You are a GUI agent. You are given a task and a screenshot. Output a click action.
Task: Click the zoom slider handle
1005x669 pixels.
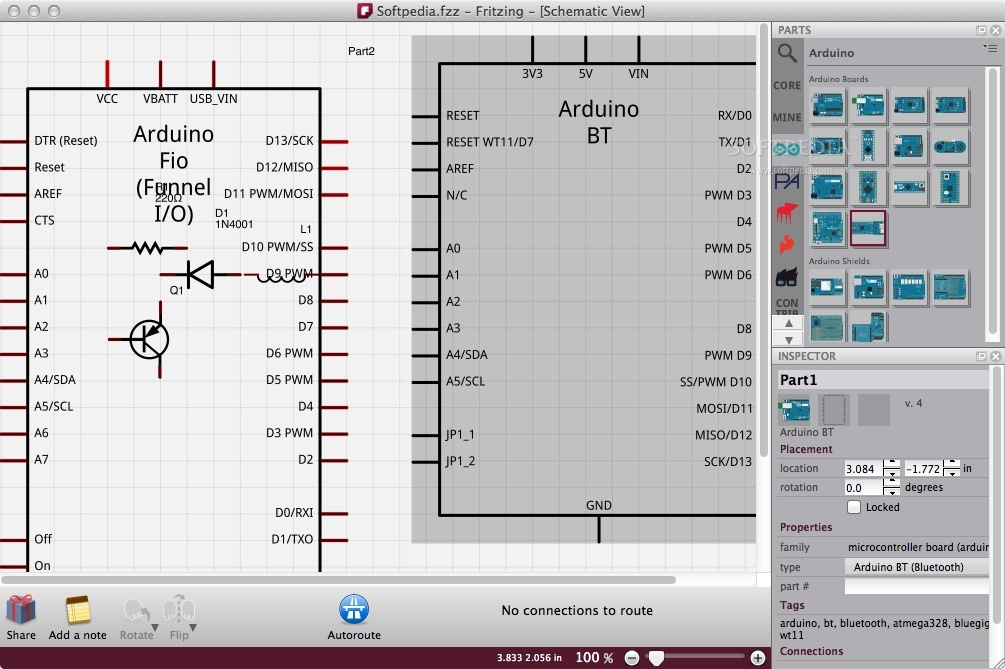[x=656, y=657]
